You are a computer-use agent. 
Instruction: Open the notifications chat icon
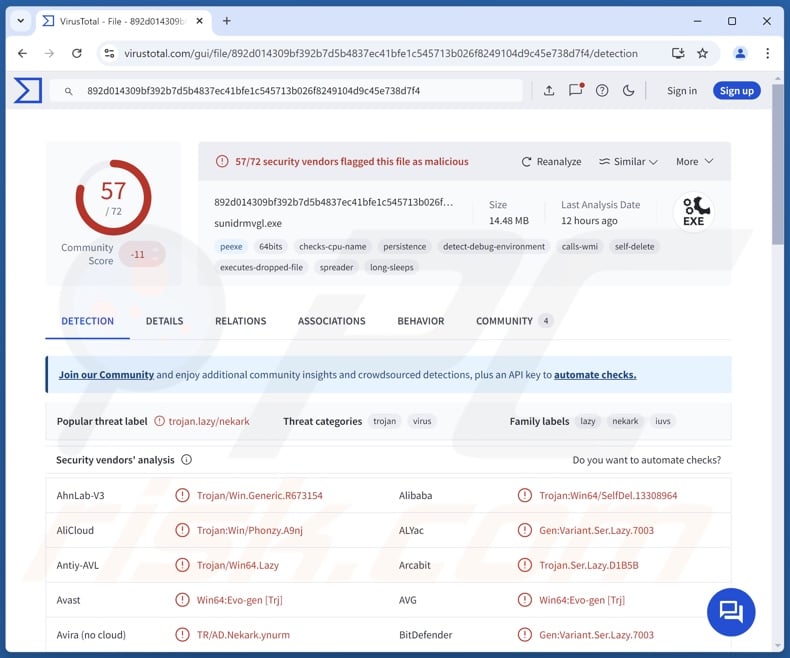[576, 90]
